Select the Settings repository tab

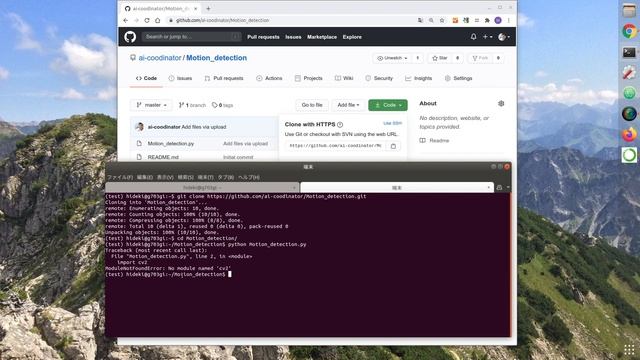(458, 78)
